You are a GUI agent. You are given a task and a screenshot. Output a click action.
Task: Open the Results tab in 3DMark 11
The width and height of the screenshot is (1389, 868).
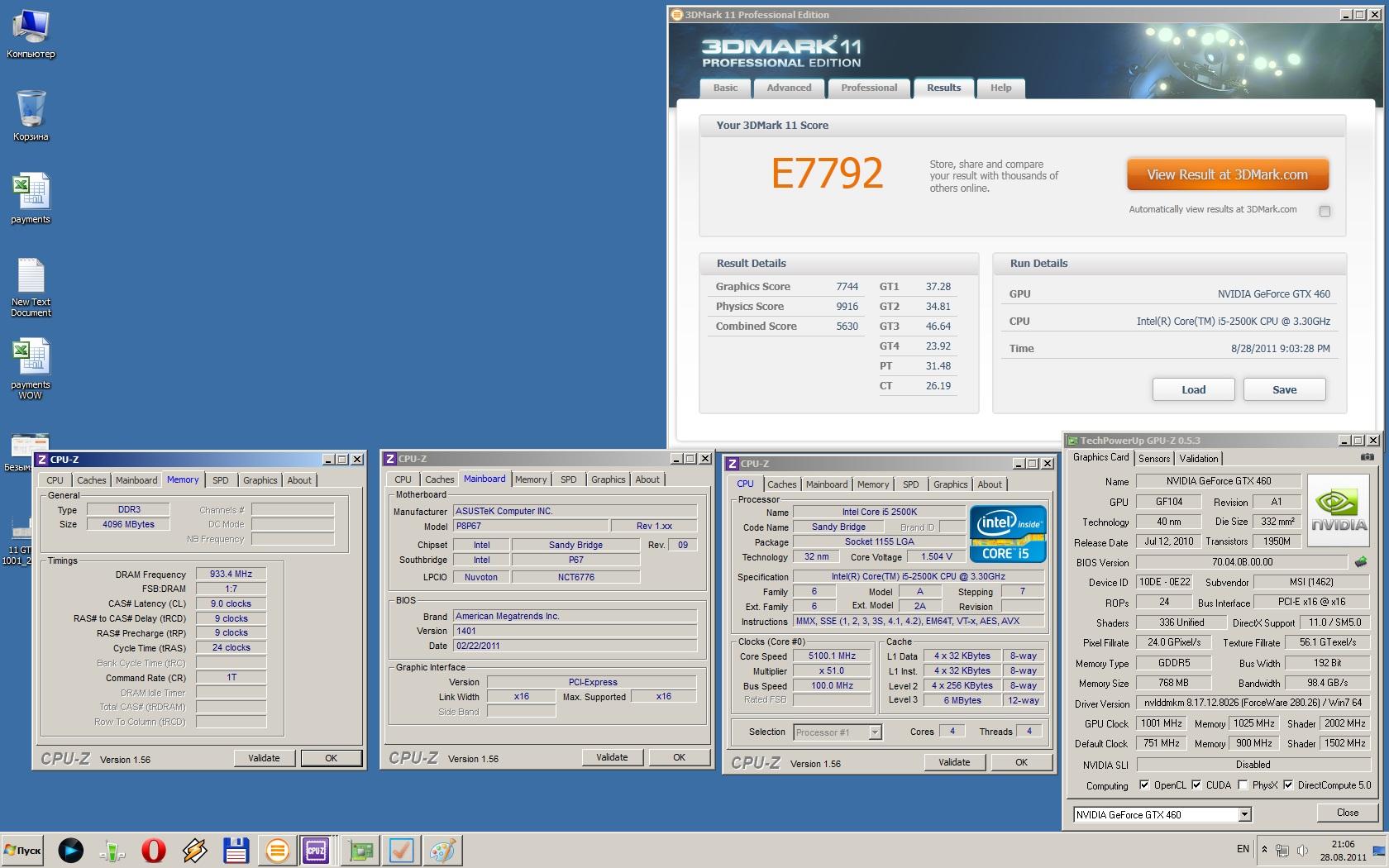[943, 88]
